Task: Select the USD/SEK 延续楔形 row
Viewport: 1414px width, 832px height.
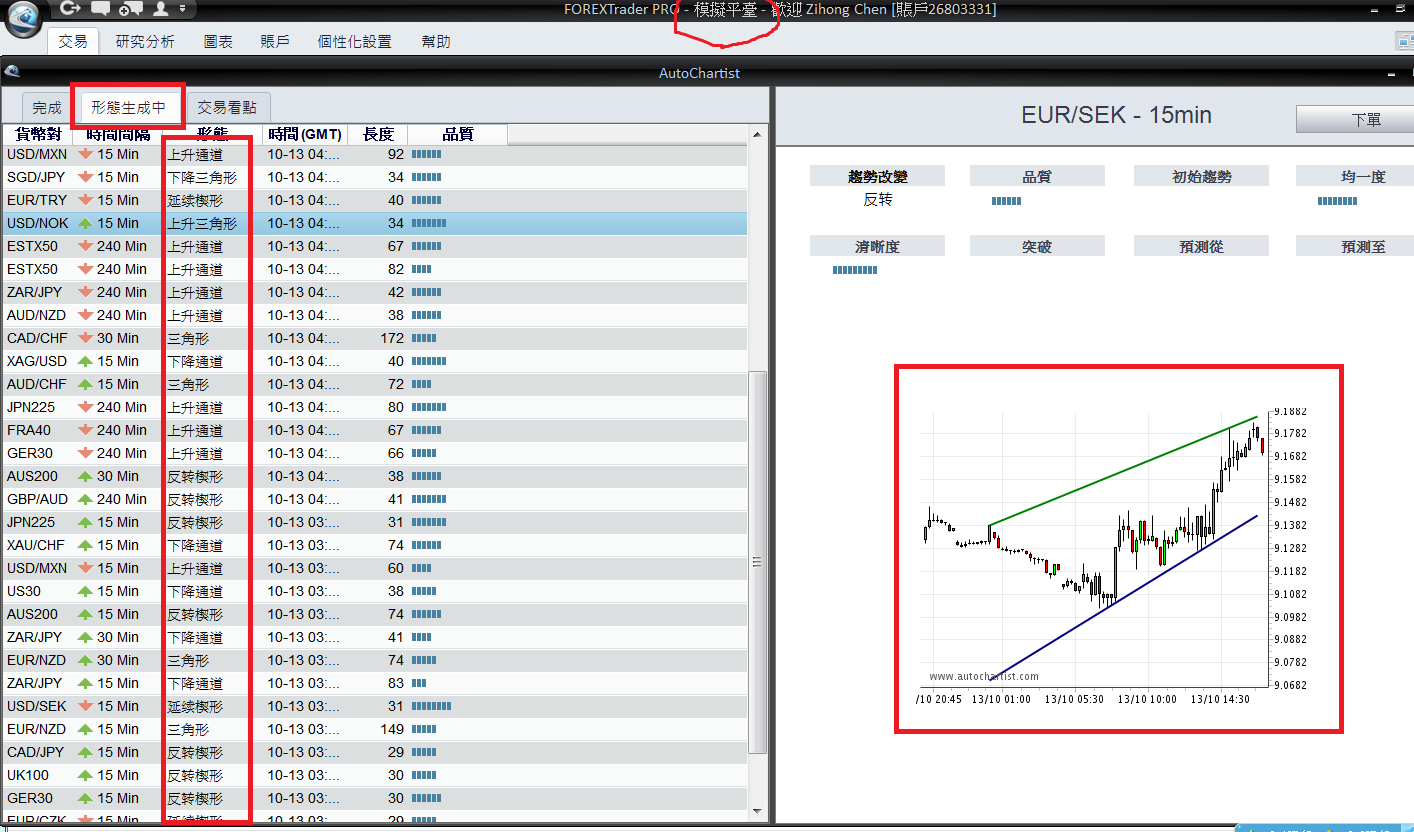Action: (375, 706)
